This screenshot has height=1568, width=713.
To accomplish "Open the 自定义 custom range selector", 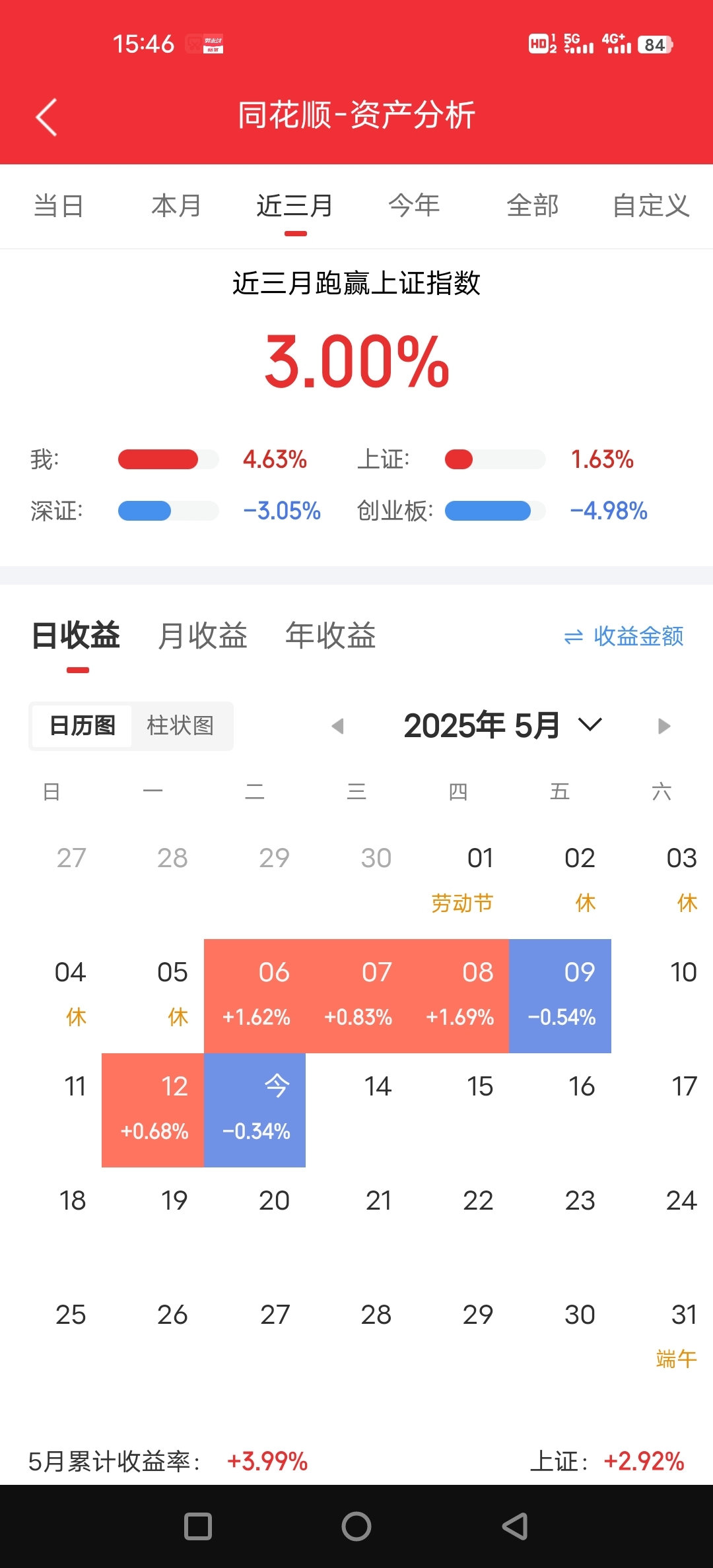I will (650, 206).
